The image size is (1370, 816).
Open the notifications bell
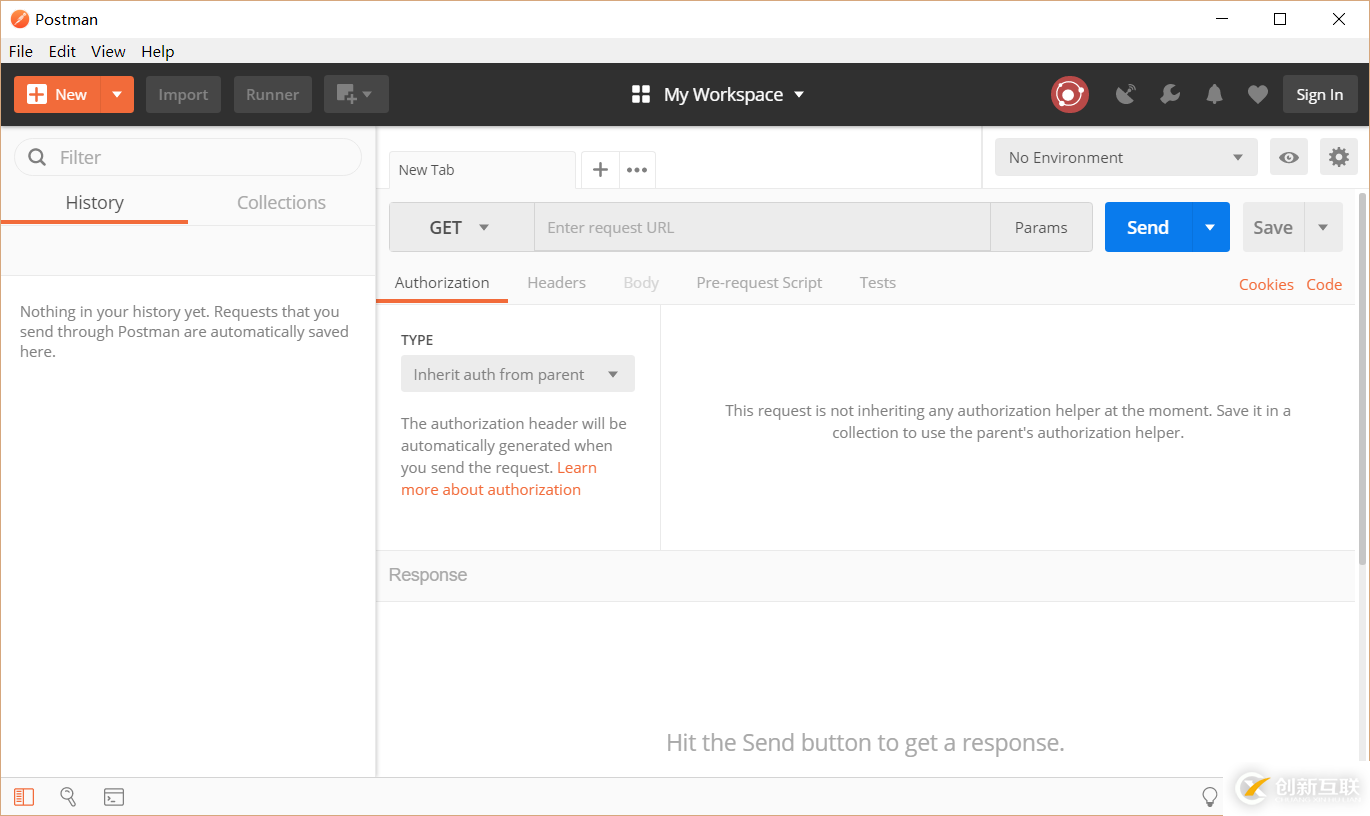1214,95
